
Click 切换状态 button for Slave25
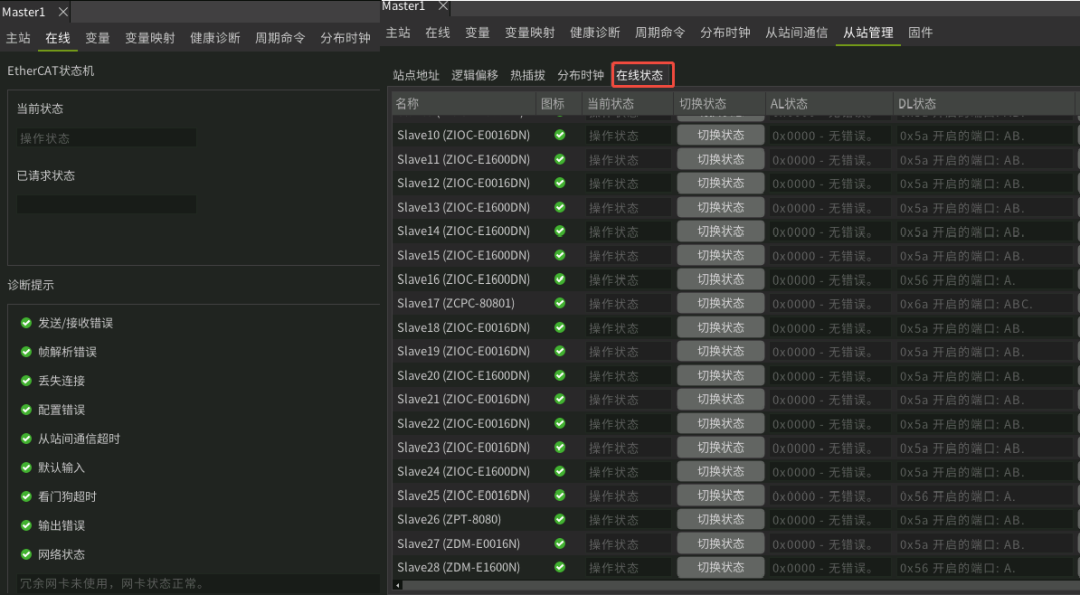pos(720,495)
